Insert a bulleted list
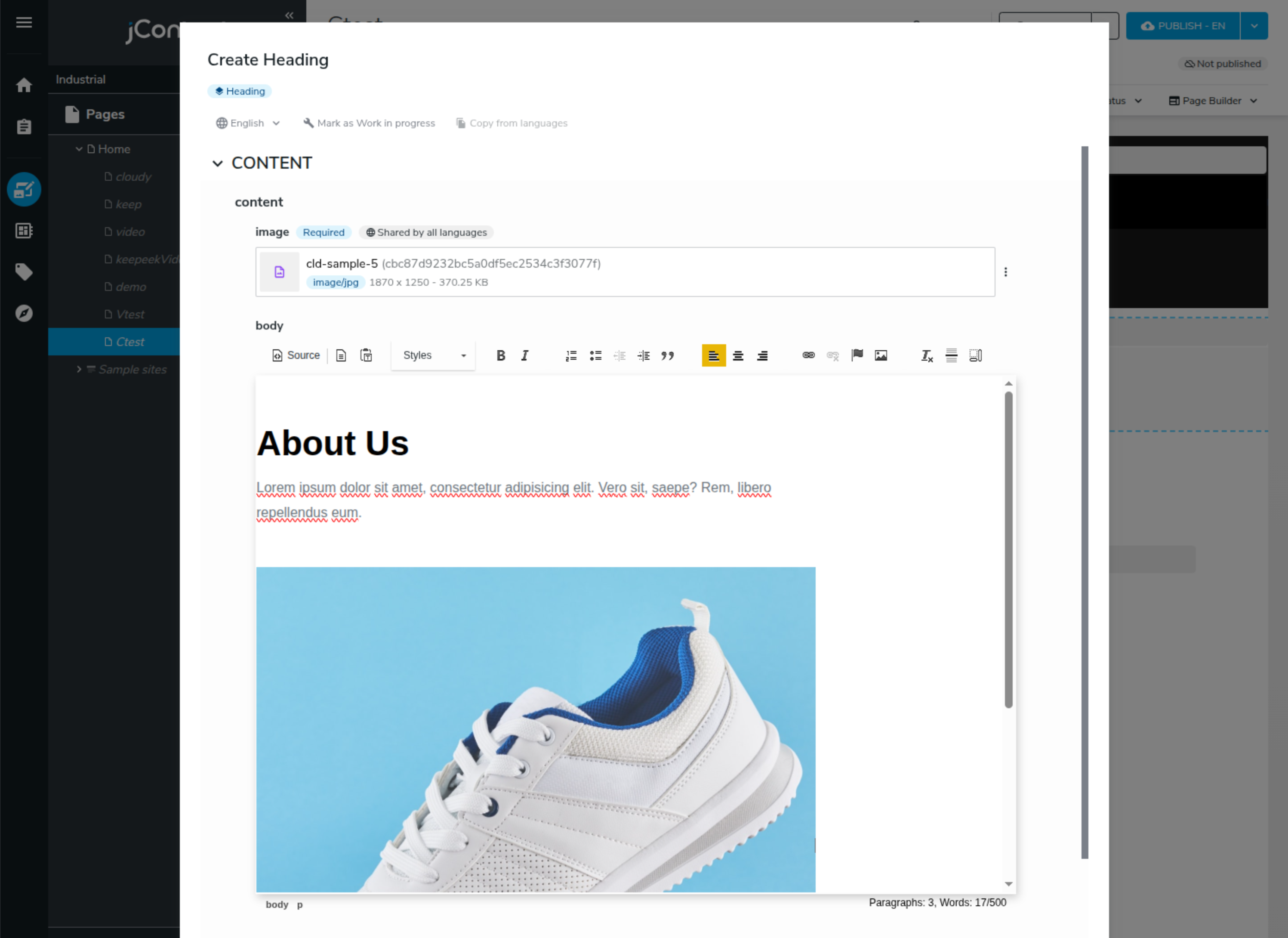The height and width of the screenshot is (938, 1288). click(x=595, y=356)
